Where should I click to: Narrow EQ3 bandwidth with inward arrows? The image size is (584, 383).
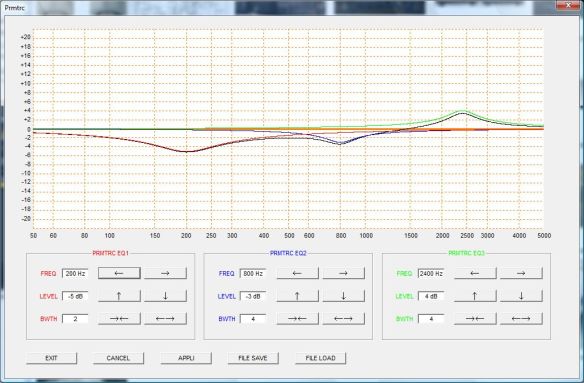tap(475, 319)
